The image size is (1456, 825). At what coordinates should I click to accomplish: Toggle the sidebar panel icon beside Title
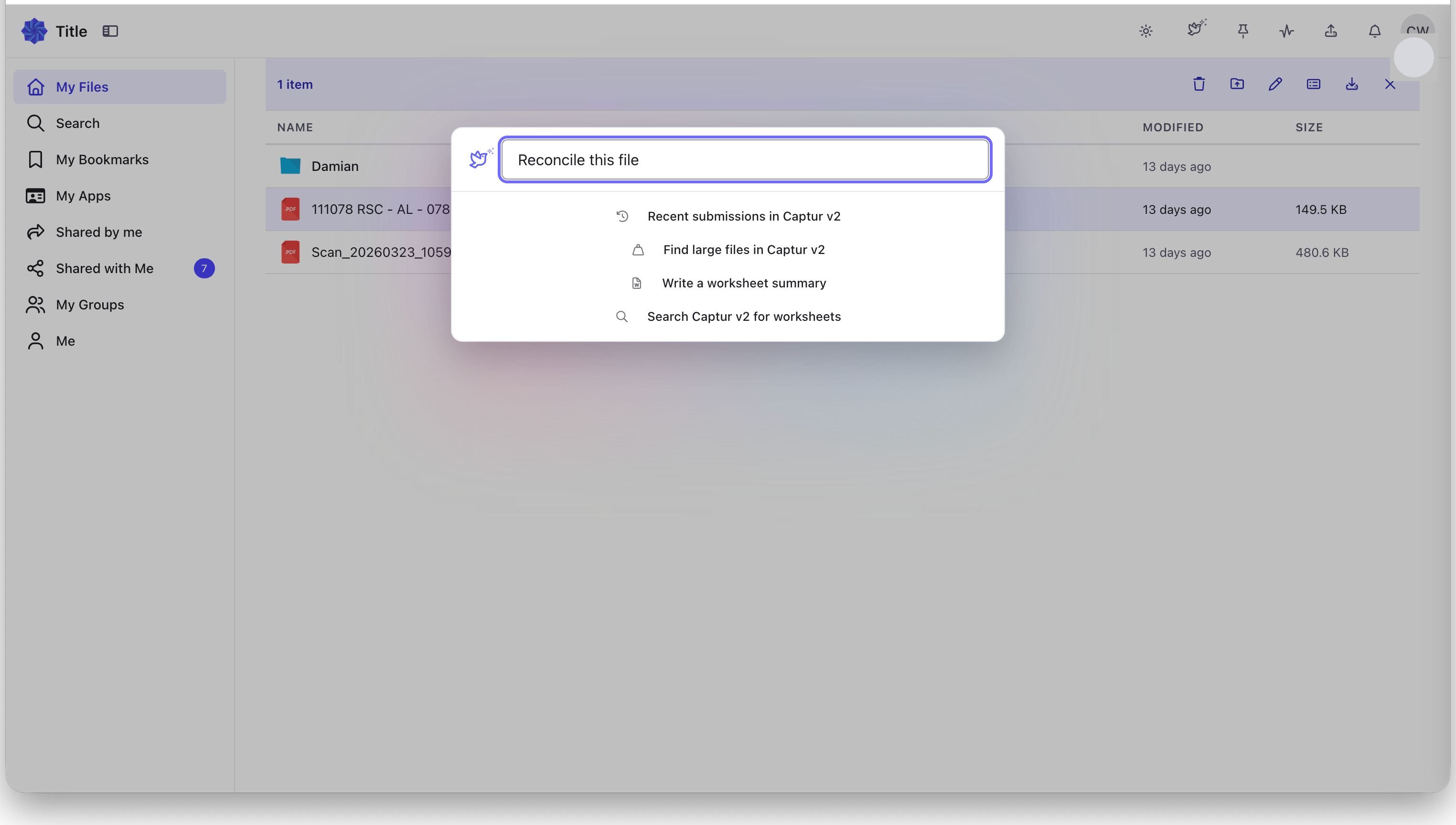110,31
